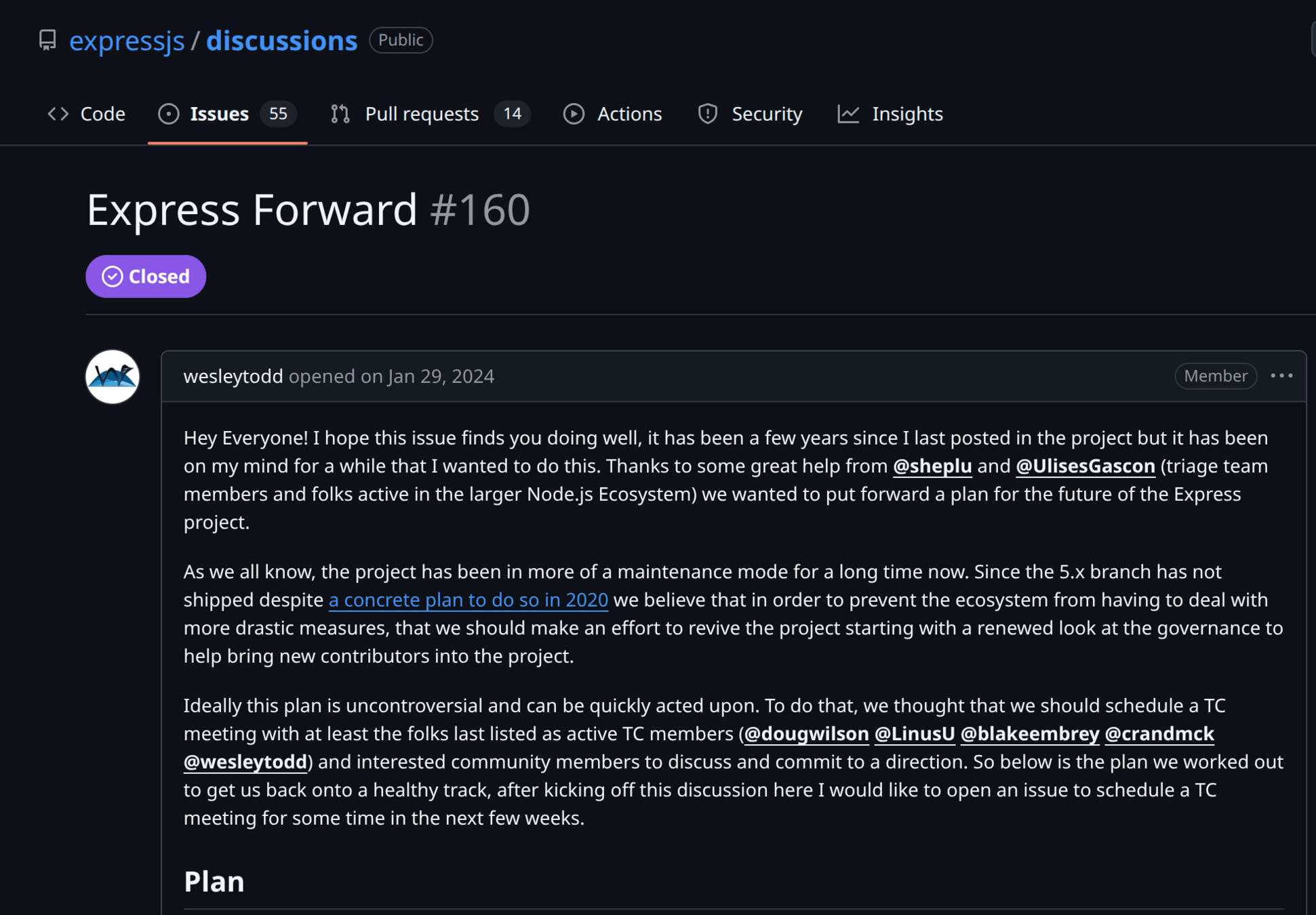Viewport: 1316px width, 915px height.
Task: Open the discussions repository link
Action: [281, 41]
